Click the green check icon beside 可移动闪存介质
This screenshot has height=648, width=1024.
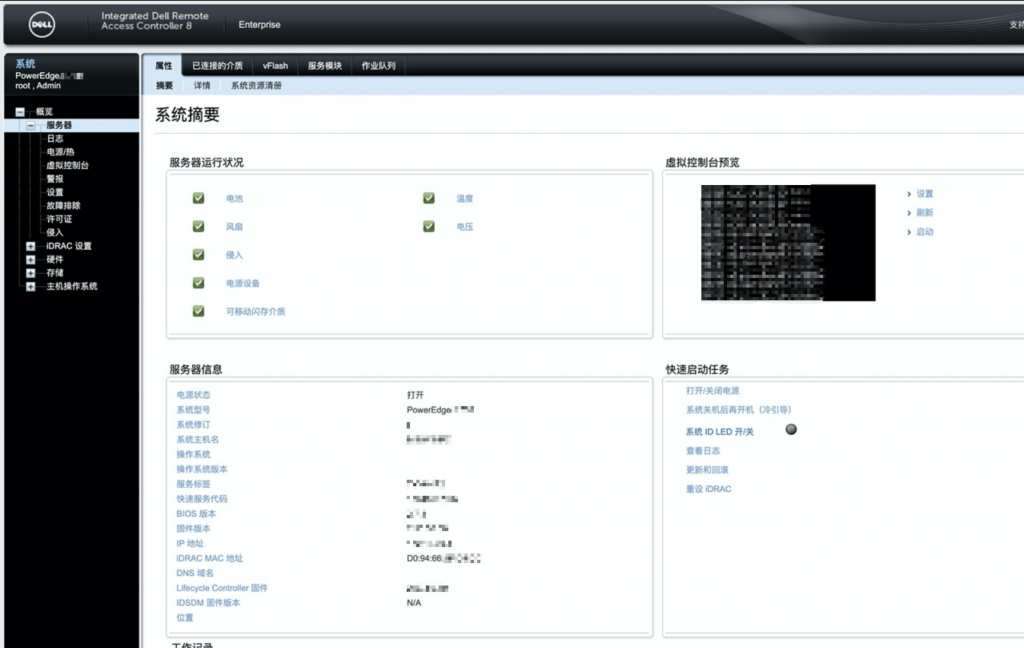(198, 311)
